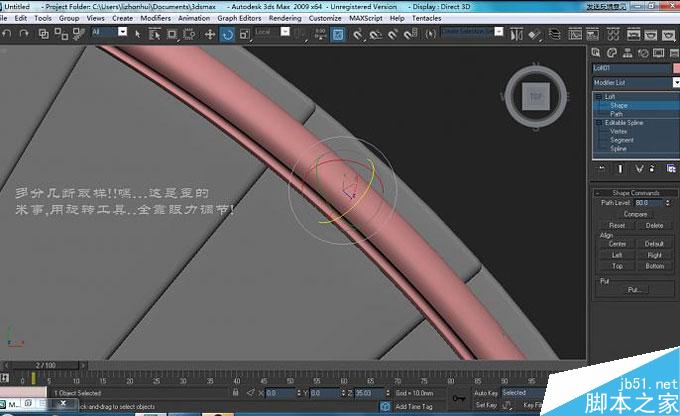Open the MAXScript menu

point(366,18)
